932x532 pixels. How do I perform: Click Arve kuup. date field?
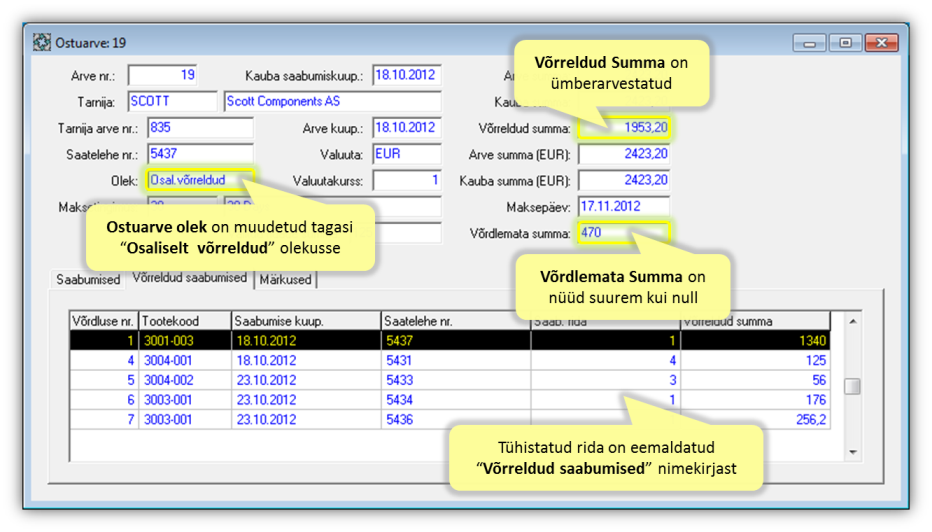(x=407, y=128)
